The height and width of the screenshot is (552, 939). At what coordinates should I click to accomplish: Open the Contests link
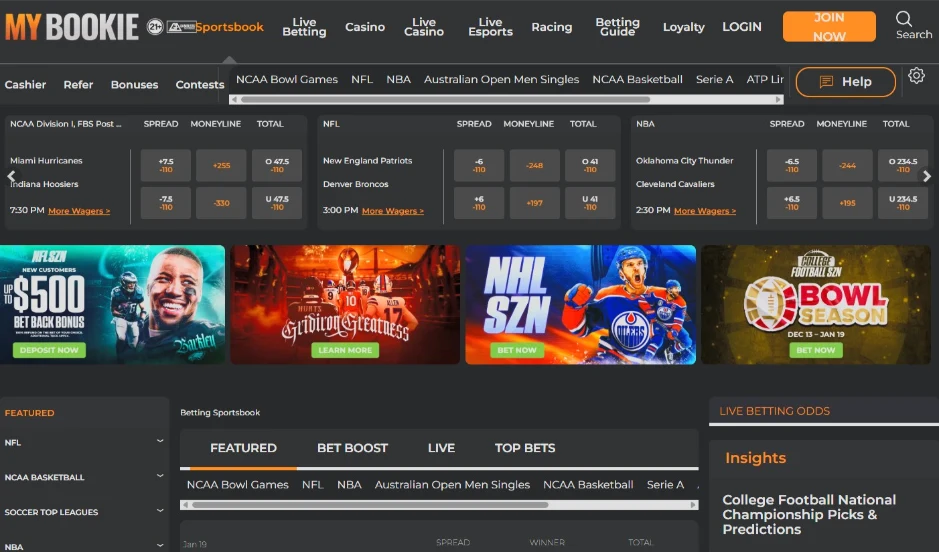tap(199, 85)
